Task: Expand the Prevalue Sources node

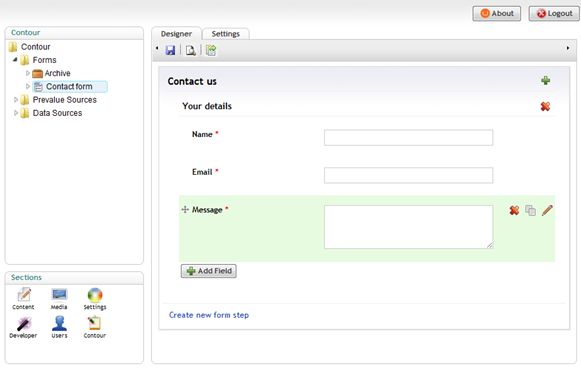Action: coord(16,100)
